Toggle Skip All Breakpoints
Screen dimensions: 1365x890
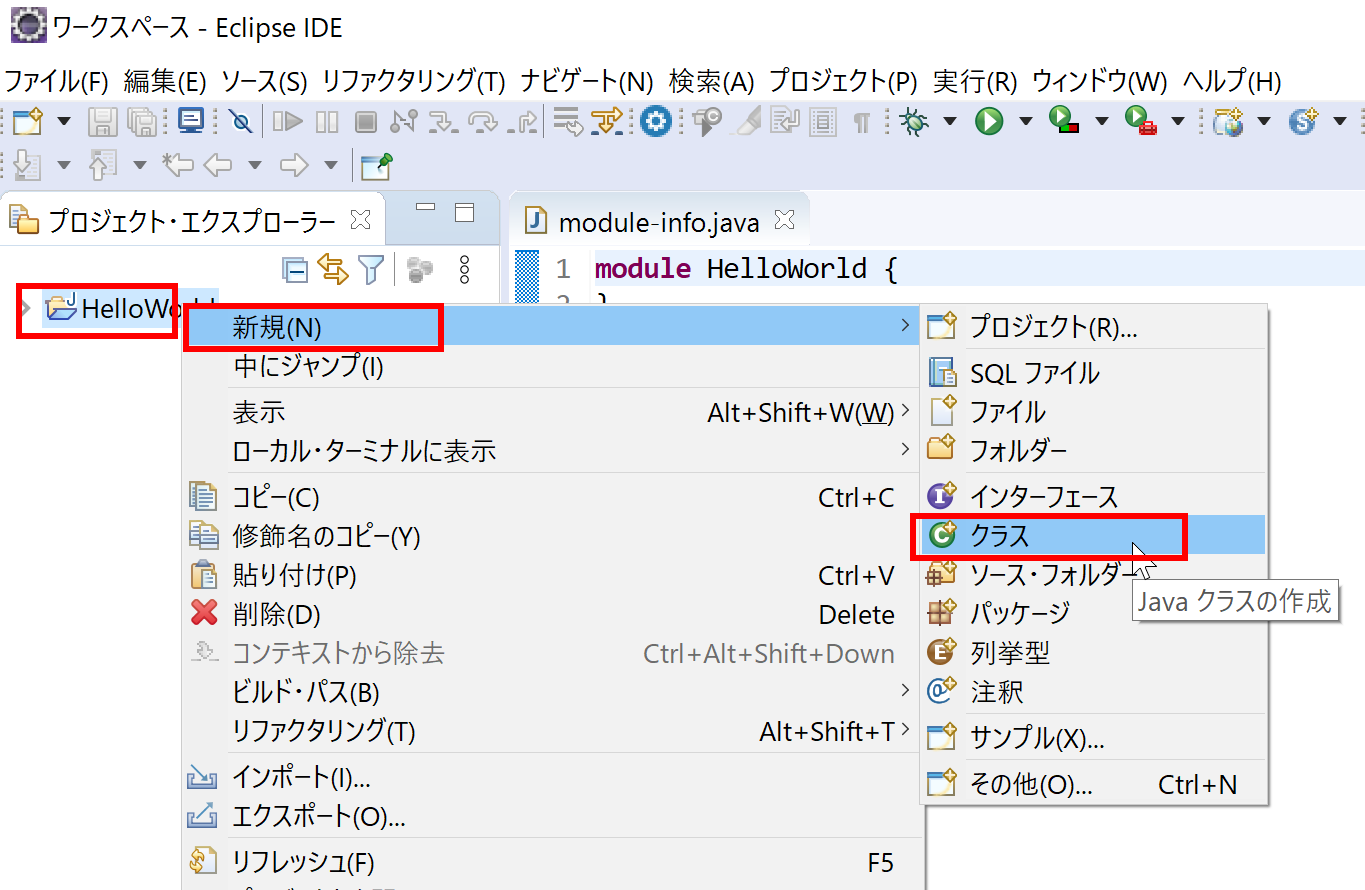click(x=240, y=122)
